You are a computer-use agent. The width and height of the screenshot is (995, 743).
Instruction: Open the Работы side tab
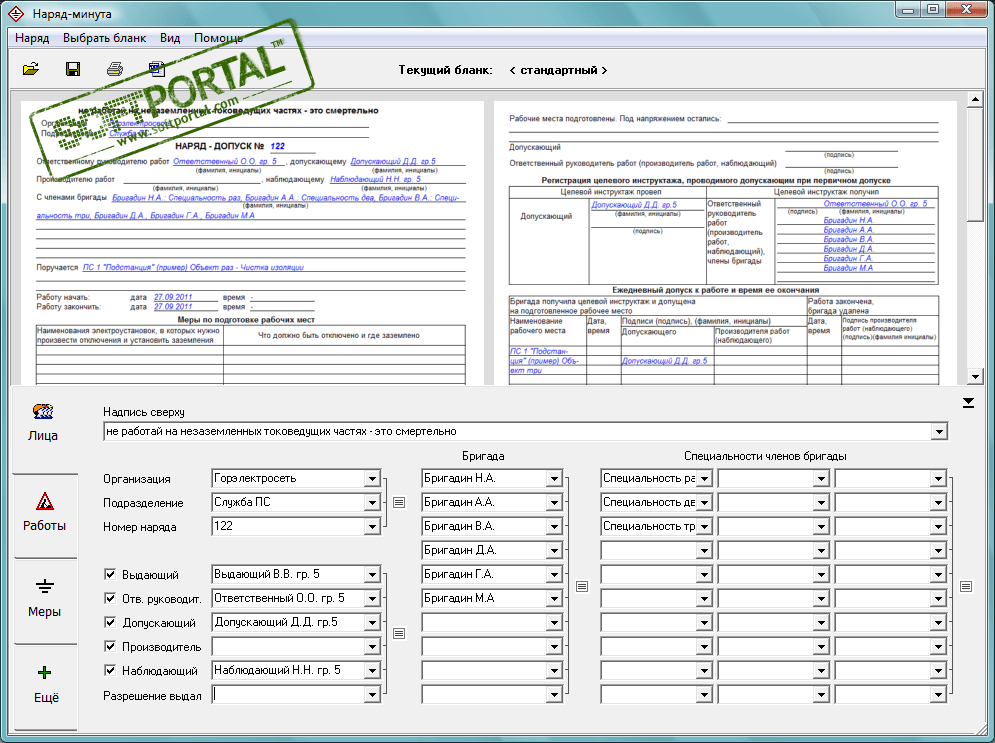(x=44, y=512)
